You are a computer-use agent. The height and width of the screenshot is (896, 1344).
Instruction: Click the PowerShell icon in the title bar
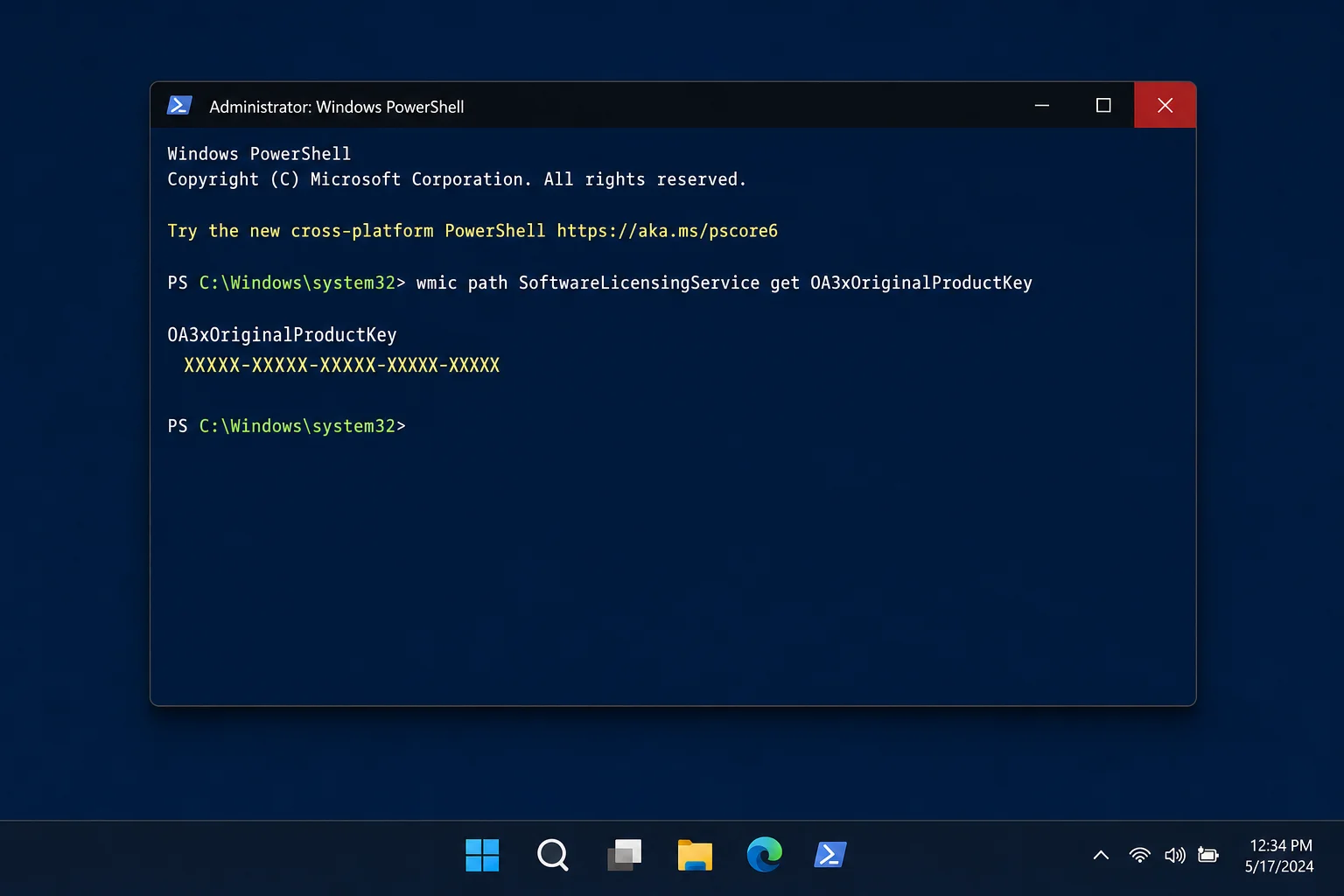pyautogui.click(x=179, y=106)
